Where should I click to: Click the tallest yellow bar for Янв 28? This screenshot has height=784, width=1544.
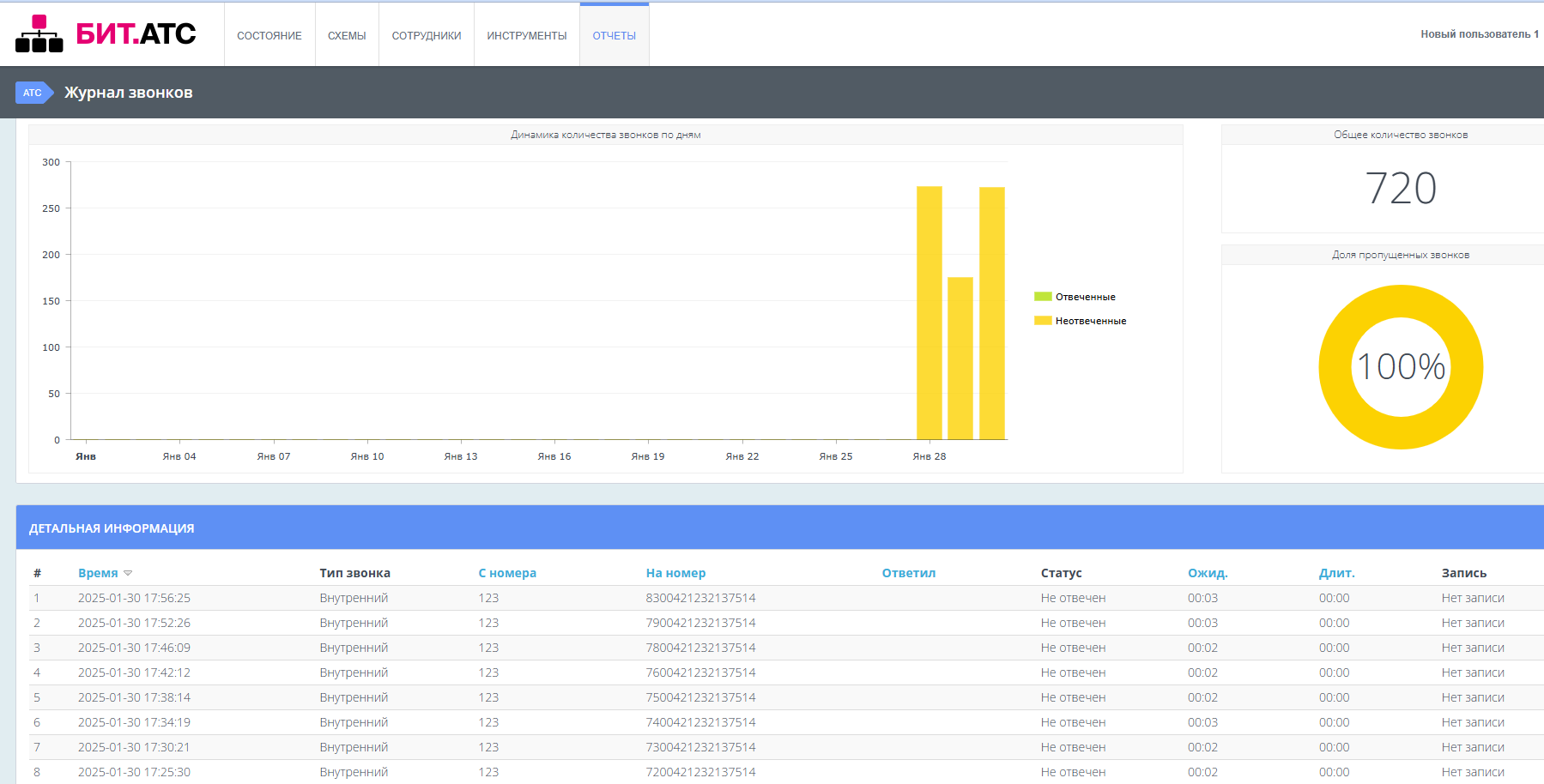(x=929, y=313)
